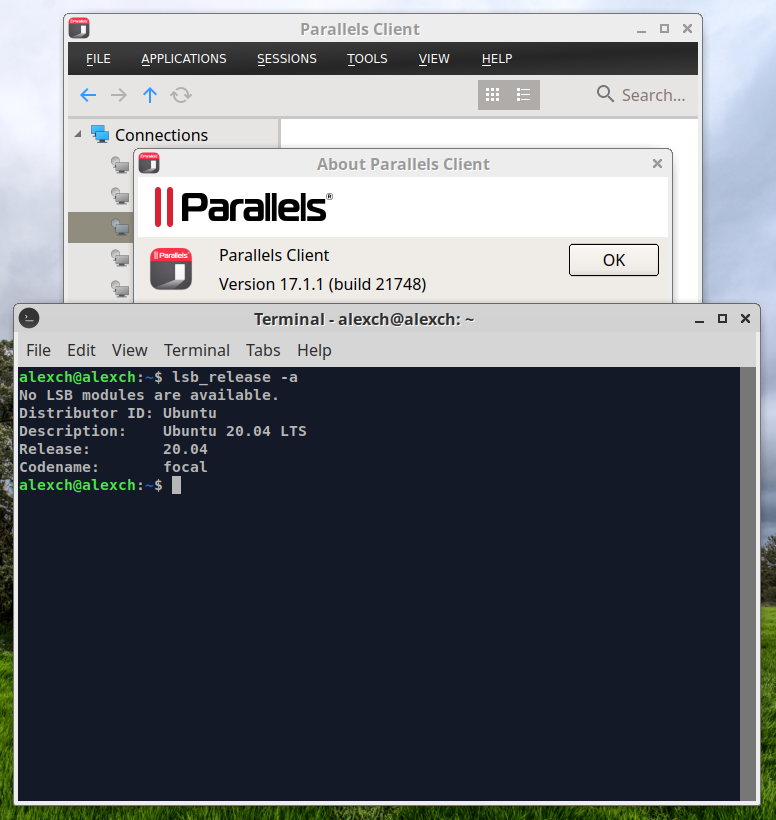This screenshot has height=820, width=776.
Task: Close the About Parallels Client dialog
Action: tap(657, 164)
